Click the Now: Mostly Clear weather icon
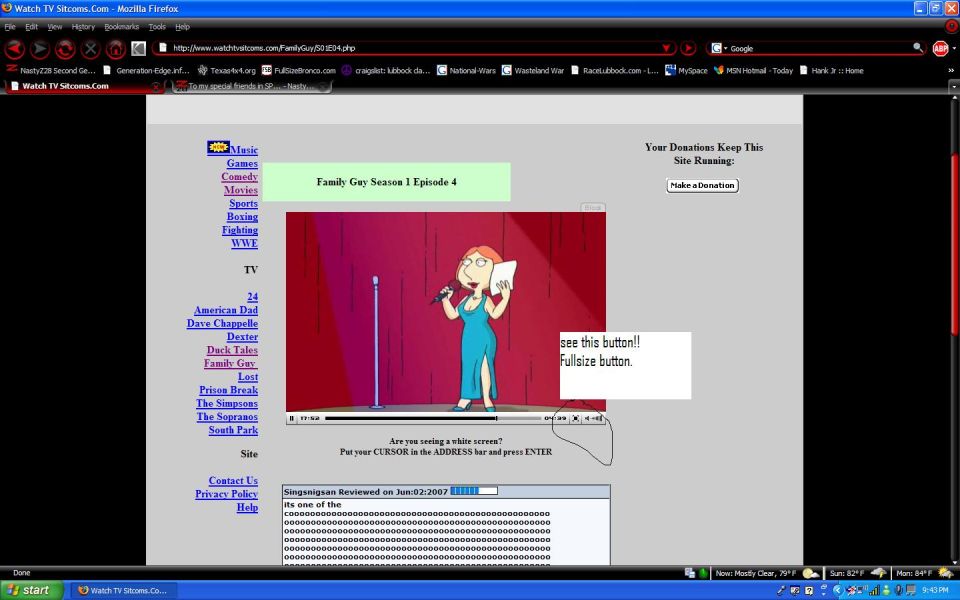960x600 pixels. coord(810,574)
